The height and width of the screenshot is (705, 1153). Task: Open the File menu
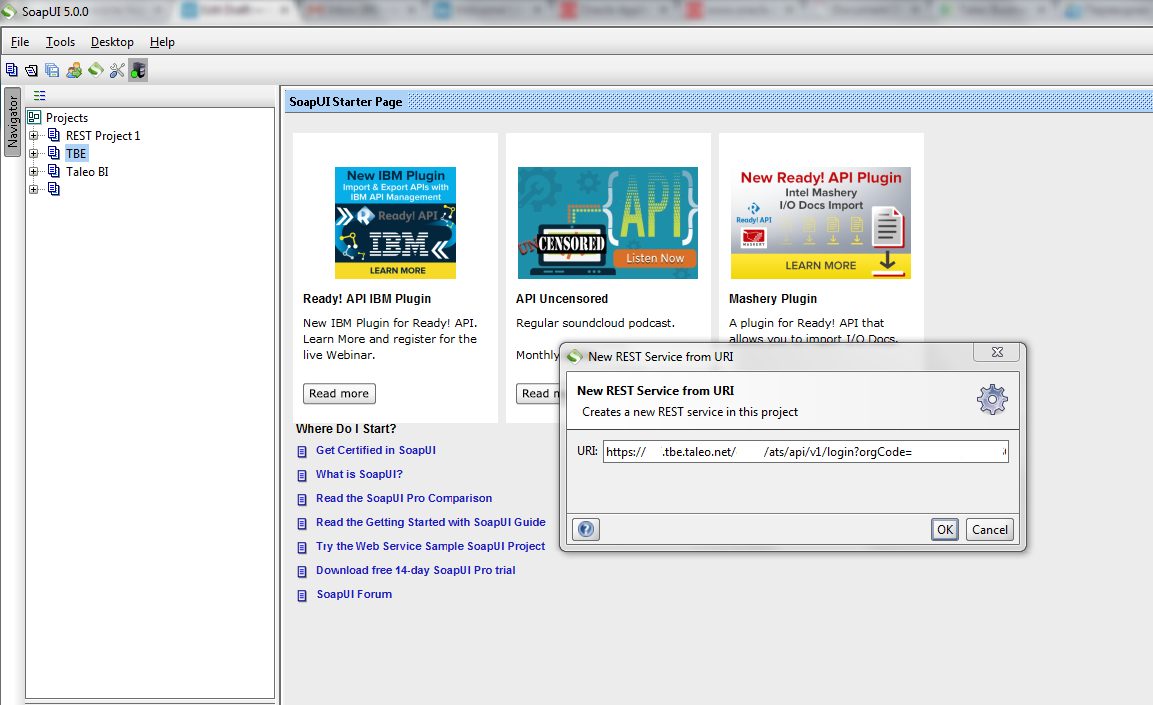click(x=20, y=42)
